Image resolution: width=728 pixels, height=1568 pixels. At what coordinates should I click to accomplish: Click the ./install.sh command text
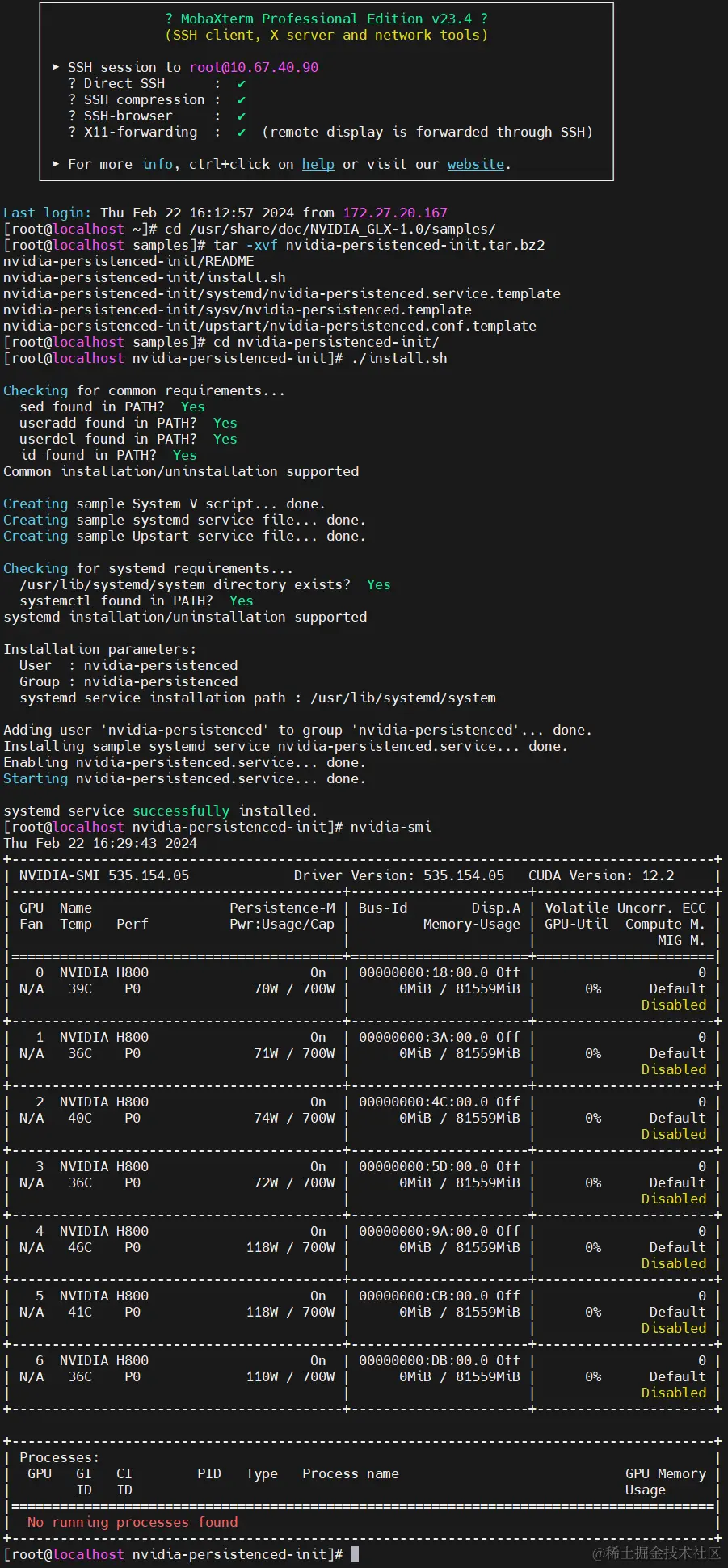click(x=399, y=358)
